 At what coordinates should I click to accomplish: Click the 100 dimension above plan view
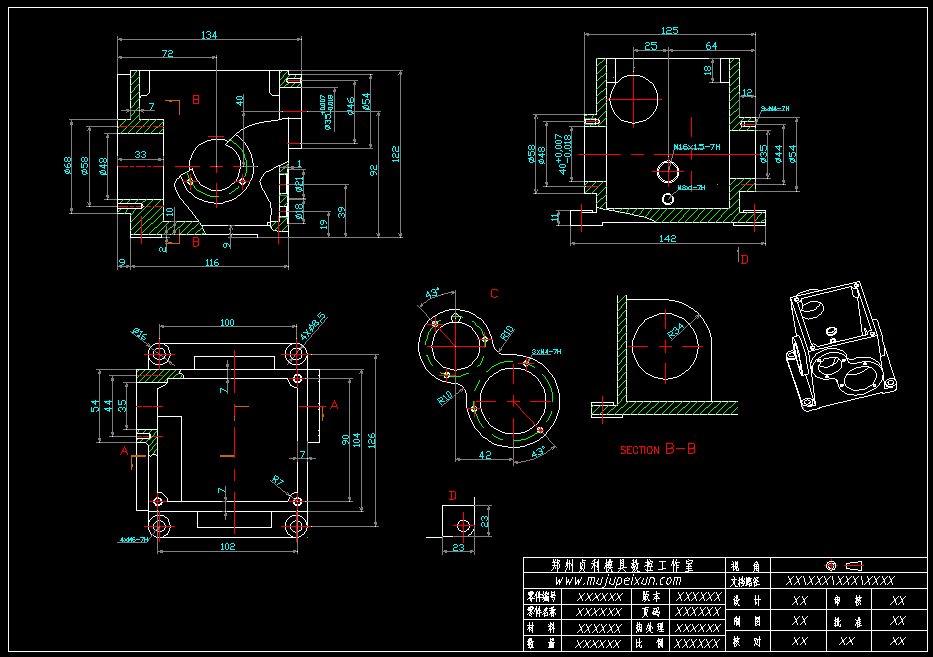coord(227,323)
